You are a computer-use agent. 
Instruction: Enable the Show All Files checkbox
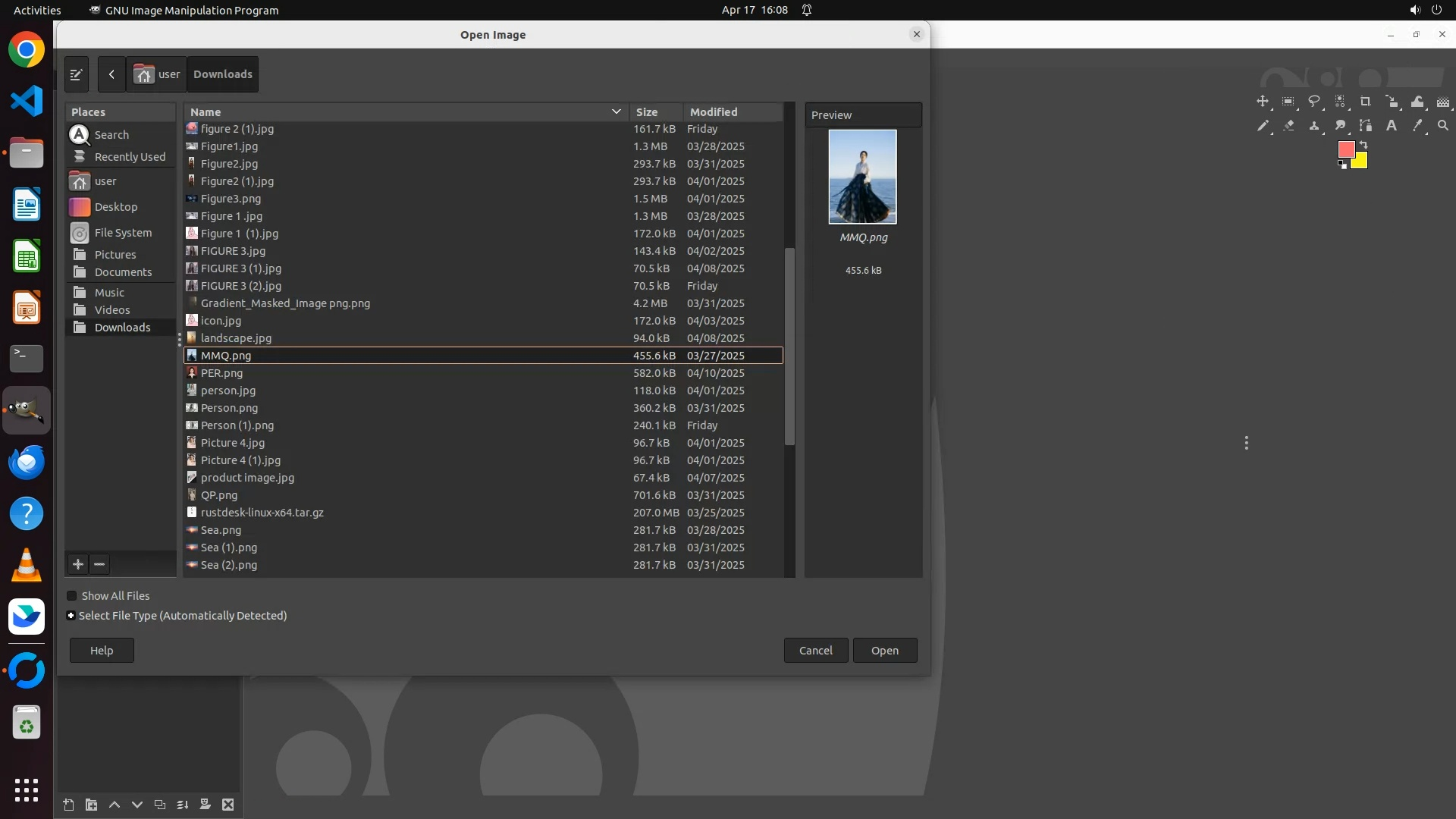[72, 596]
